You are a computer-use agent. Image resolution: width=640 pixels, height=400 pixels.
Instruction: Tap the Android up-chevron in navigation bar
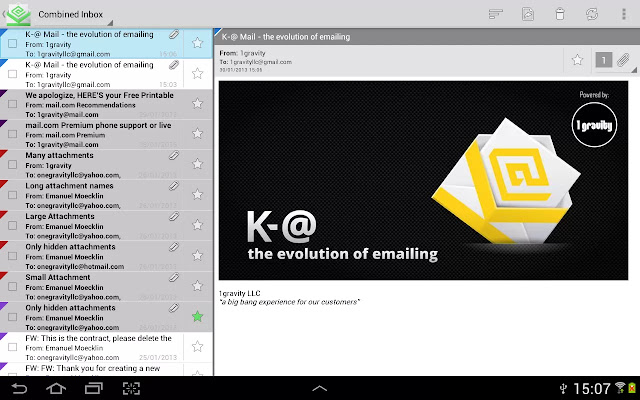pos(320,388)
